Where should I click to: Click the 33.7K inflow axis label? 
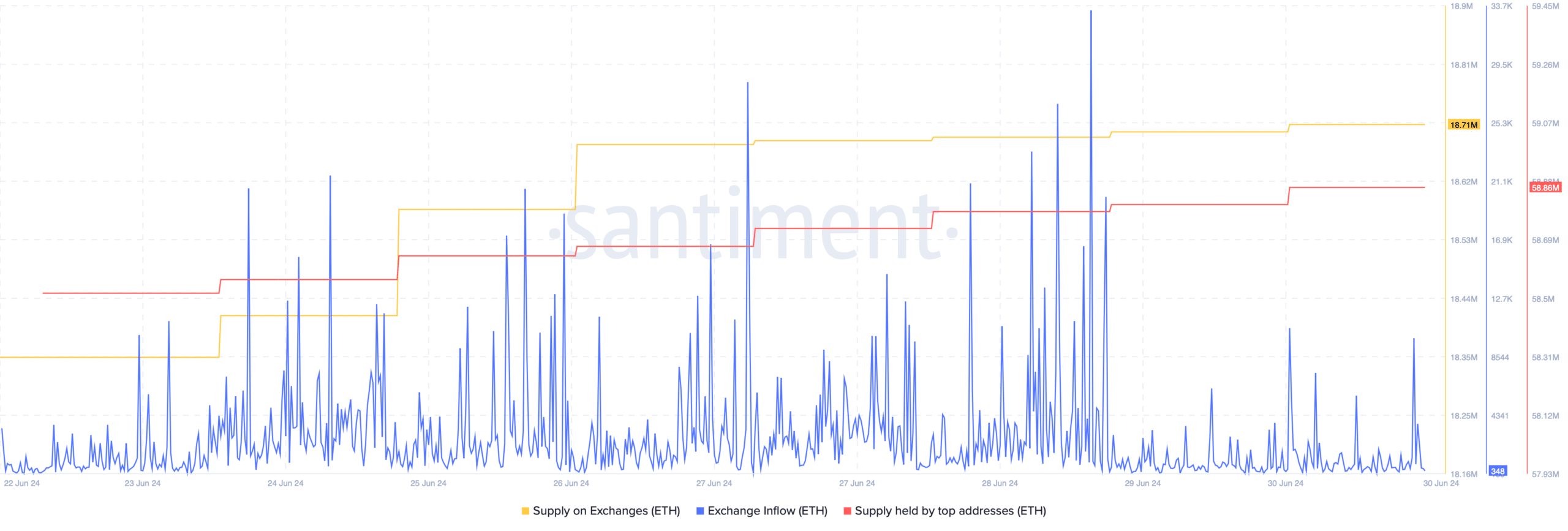pyautogui.click(x=1502, y=6)
